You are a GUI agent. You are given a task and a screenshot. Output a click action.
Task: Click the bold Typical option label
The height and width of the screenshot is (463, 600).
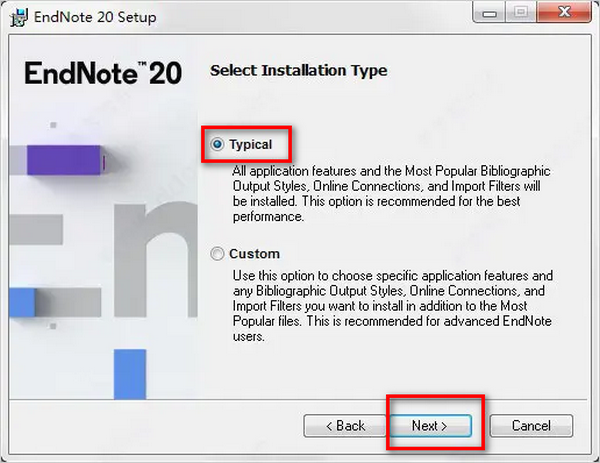coord(251,145)
